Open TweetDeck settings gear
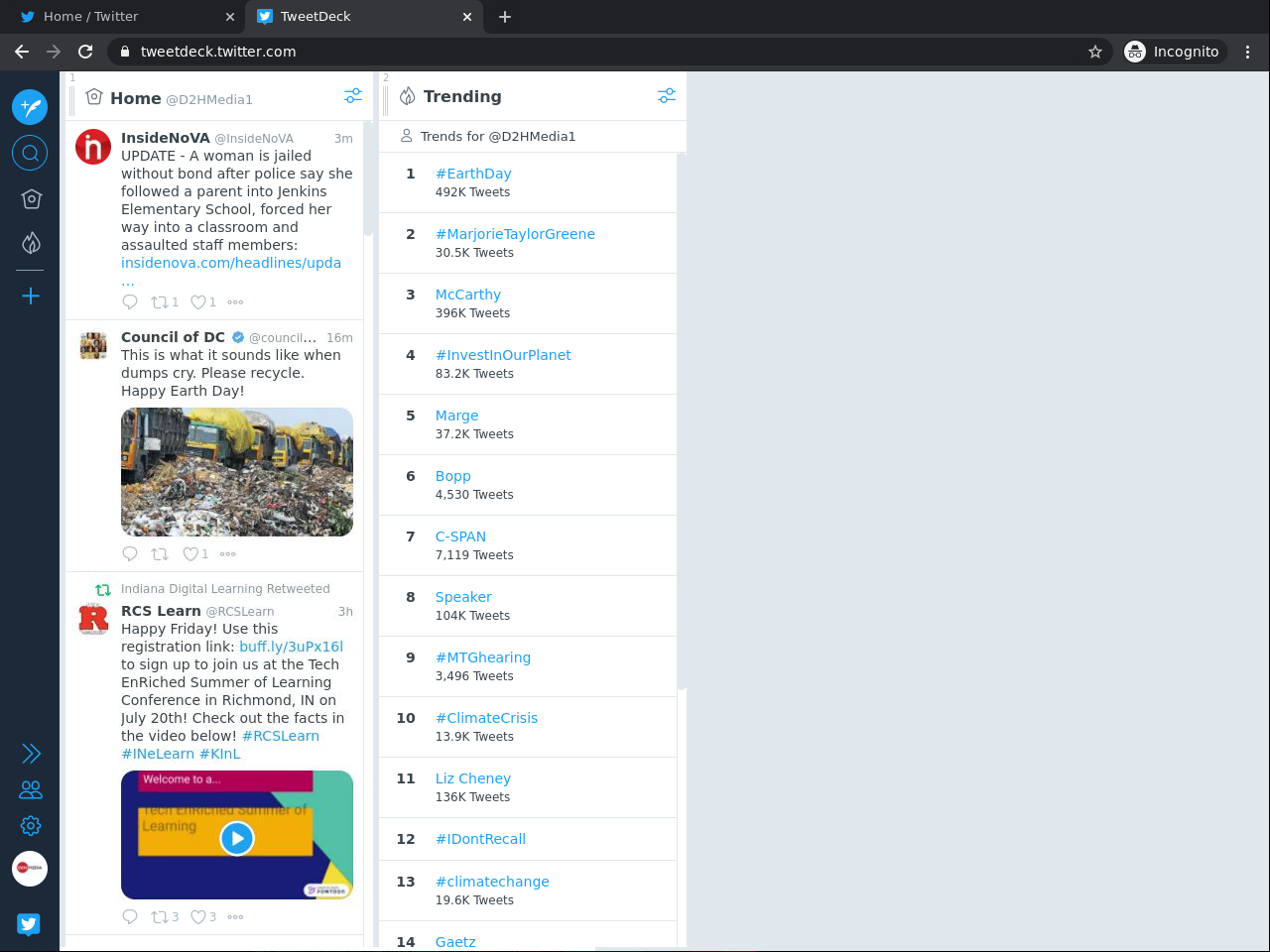1270x952 pixels. (x=31, y=825)
